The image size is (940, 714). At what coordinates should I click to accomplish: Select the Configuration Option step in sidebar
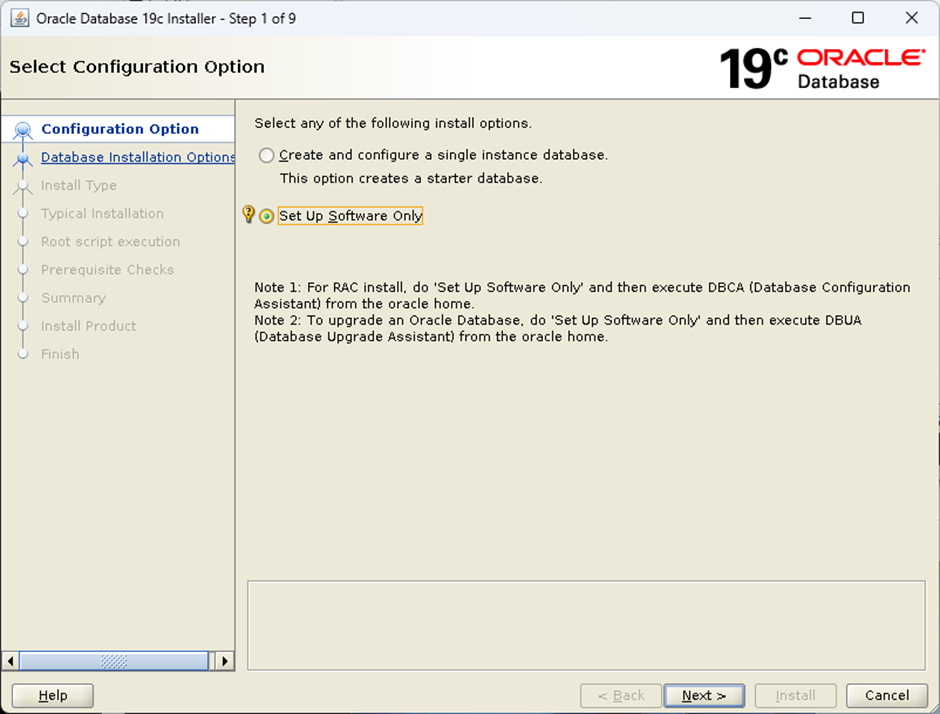coord(120,129)
